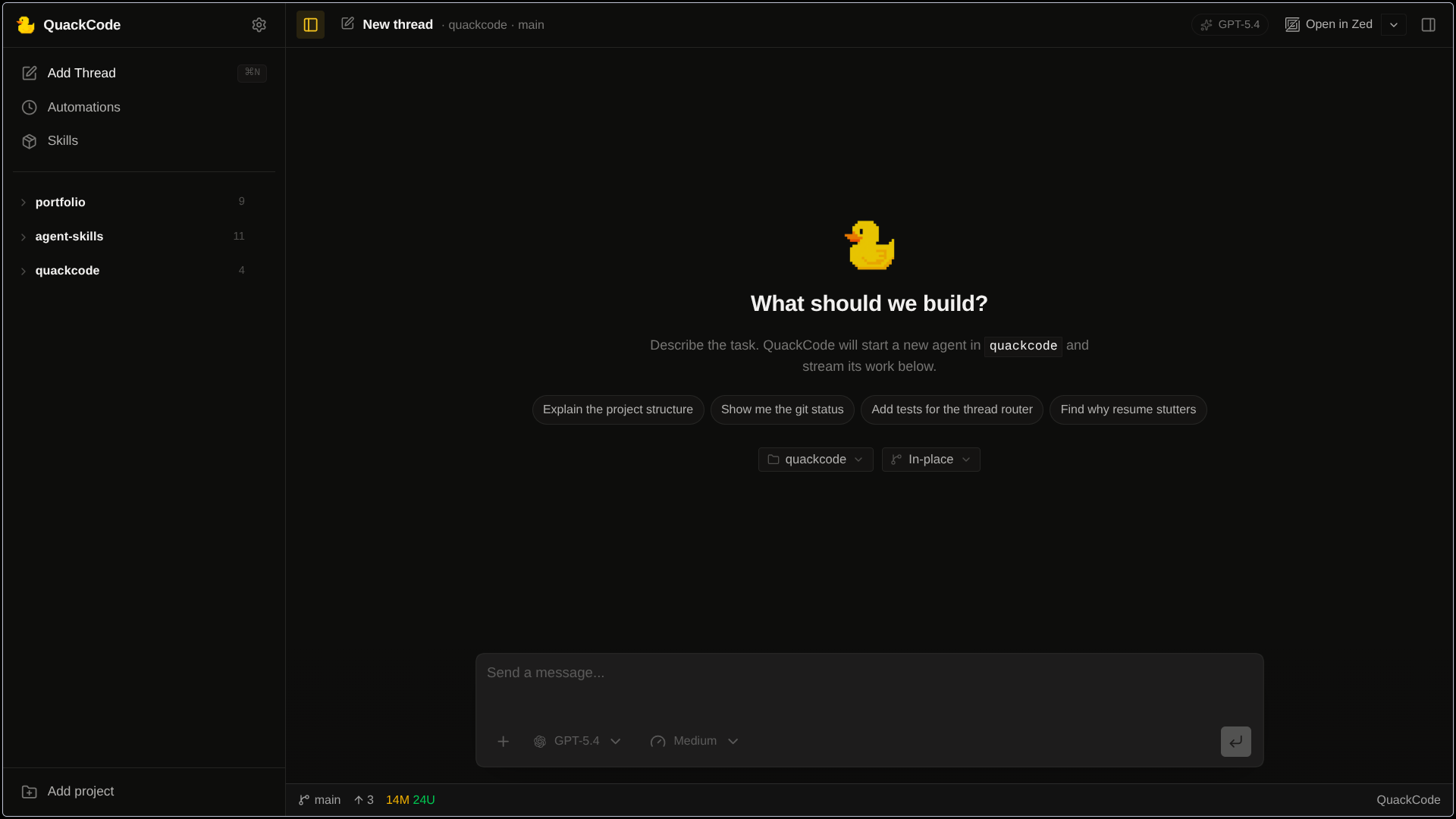Expand the agent-skills project
Screen dimensions: 1456x819
click(x=24, y=237)
